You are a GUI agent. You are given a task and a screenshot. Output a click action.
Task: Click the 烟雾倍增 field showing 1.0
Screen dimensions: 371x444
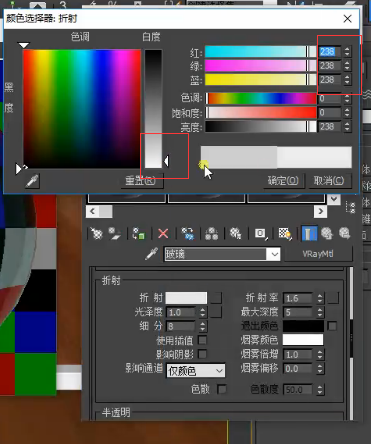coord(298,354)
